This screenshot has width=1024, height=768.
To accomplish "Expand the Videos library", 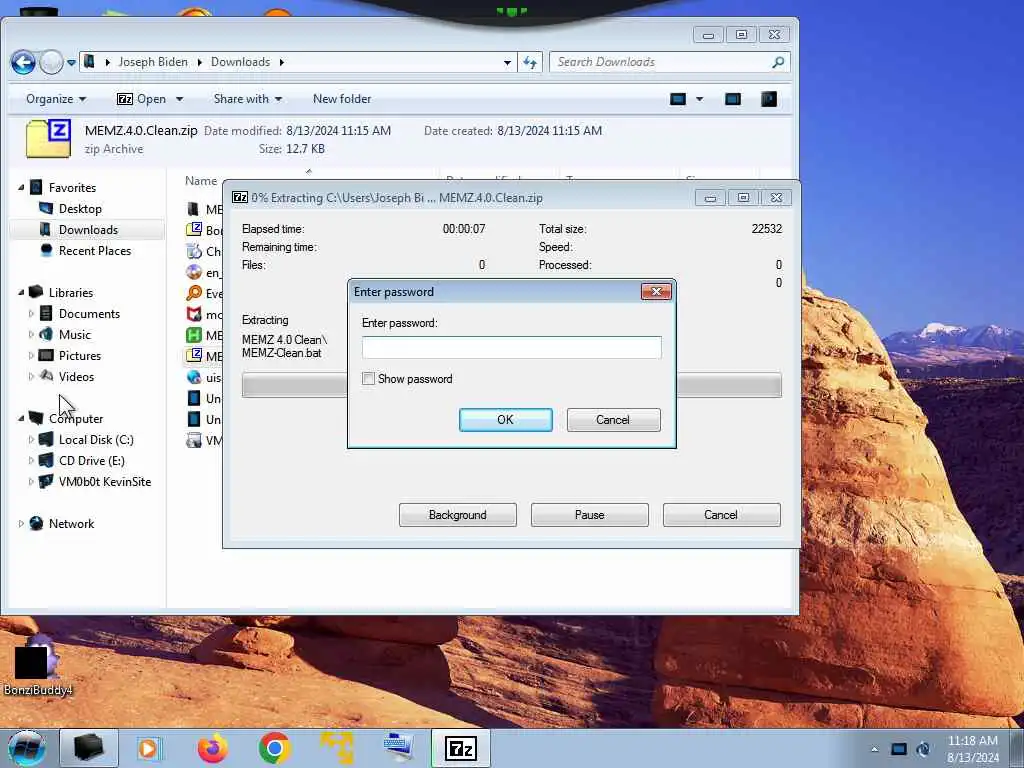I will coord(31,376).
